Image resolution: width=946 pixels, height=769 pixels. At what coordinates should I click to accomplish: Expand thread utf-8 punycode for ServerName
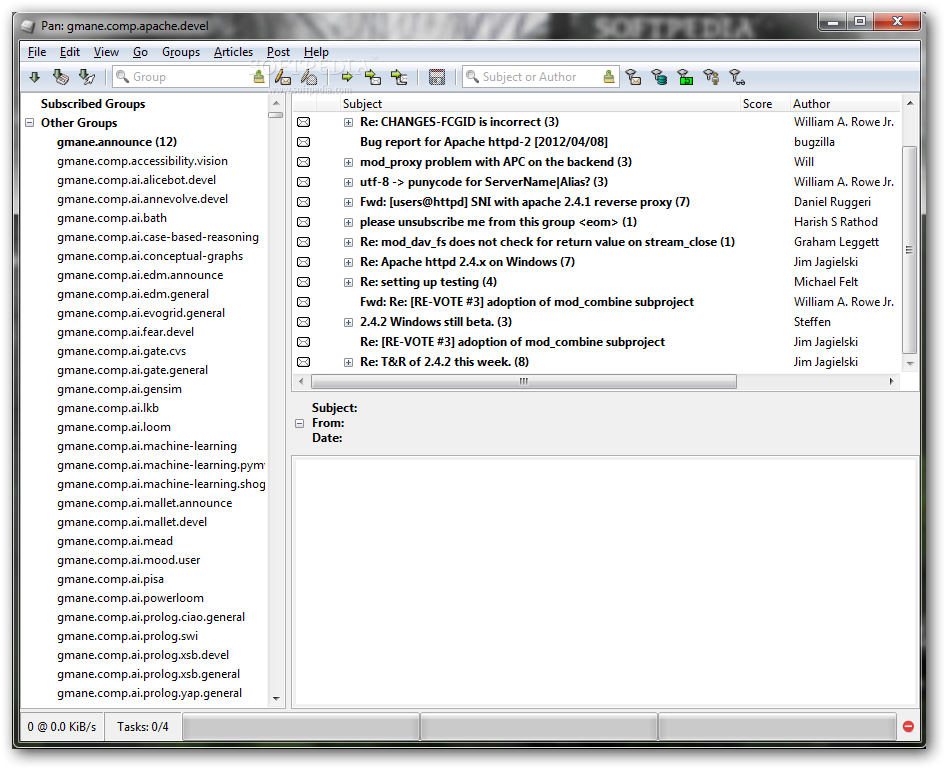(x=348, y=182)
